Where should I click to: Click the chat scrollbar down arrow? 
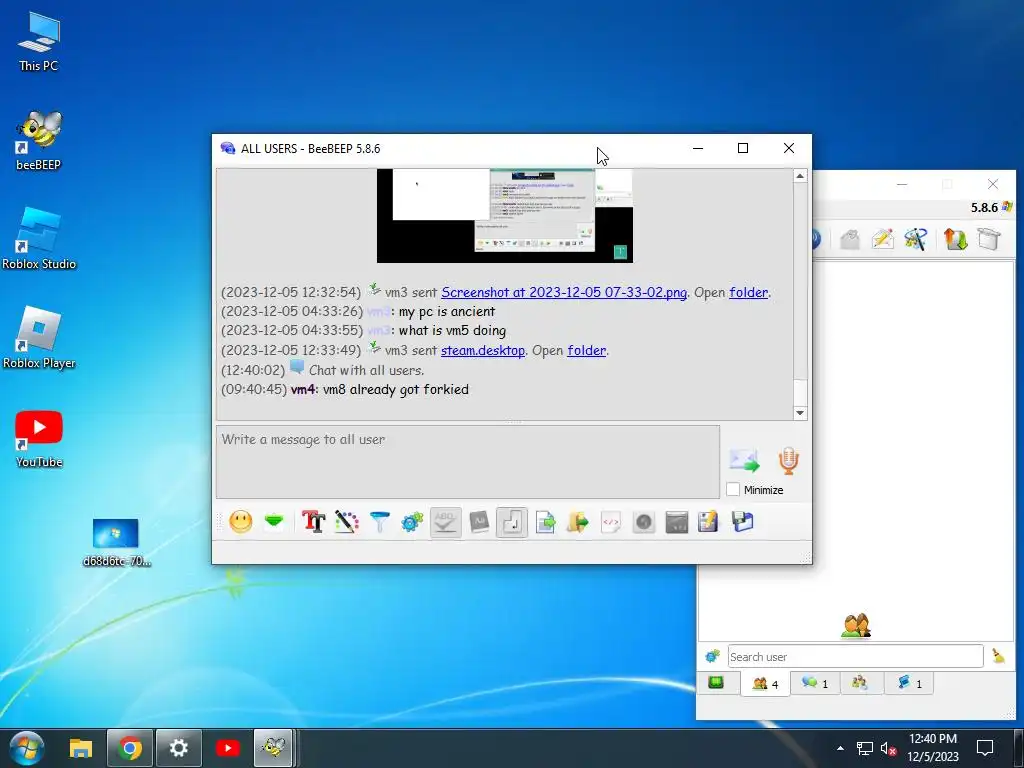pos(800,413)
